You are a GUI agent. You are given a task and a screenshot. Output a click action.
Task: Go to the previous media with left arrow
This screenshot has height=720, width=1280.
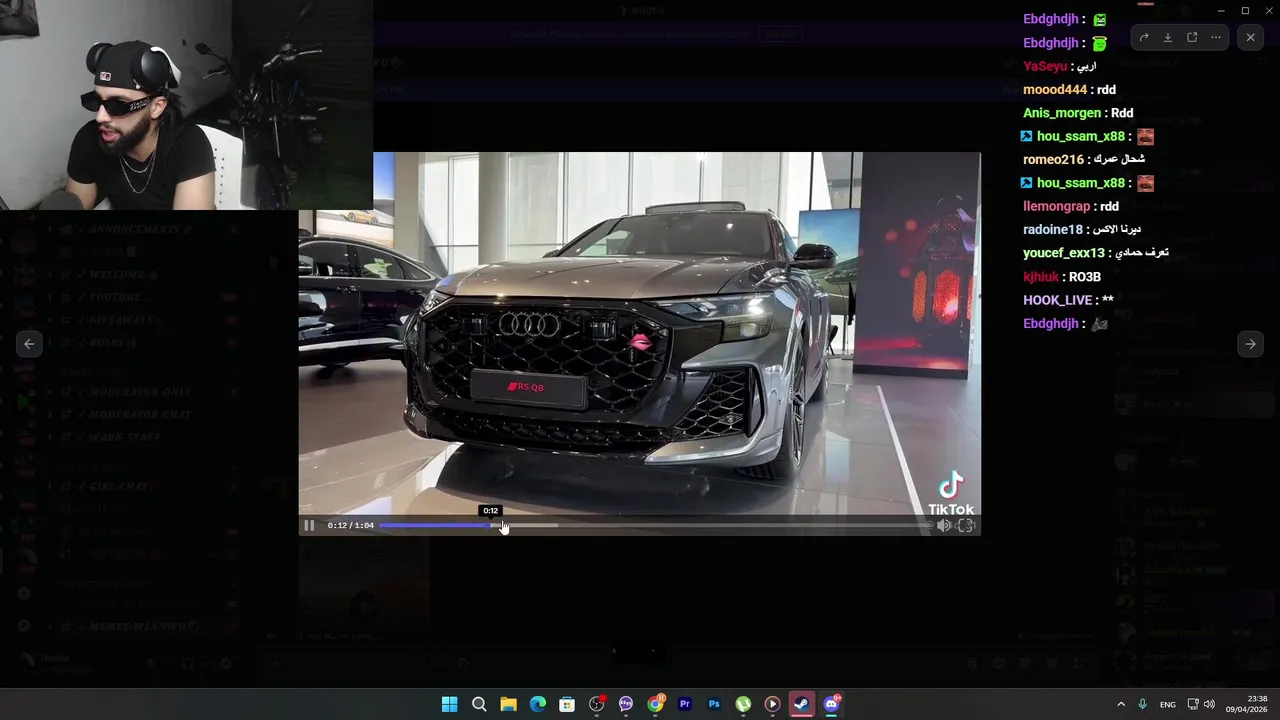click(x=29, y=344)
